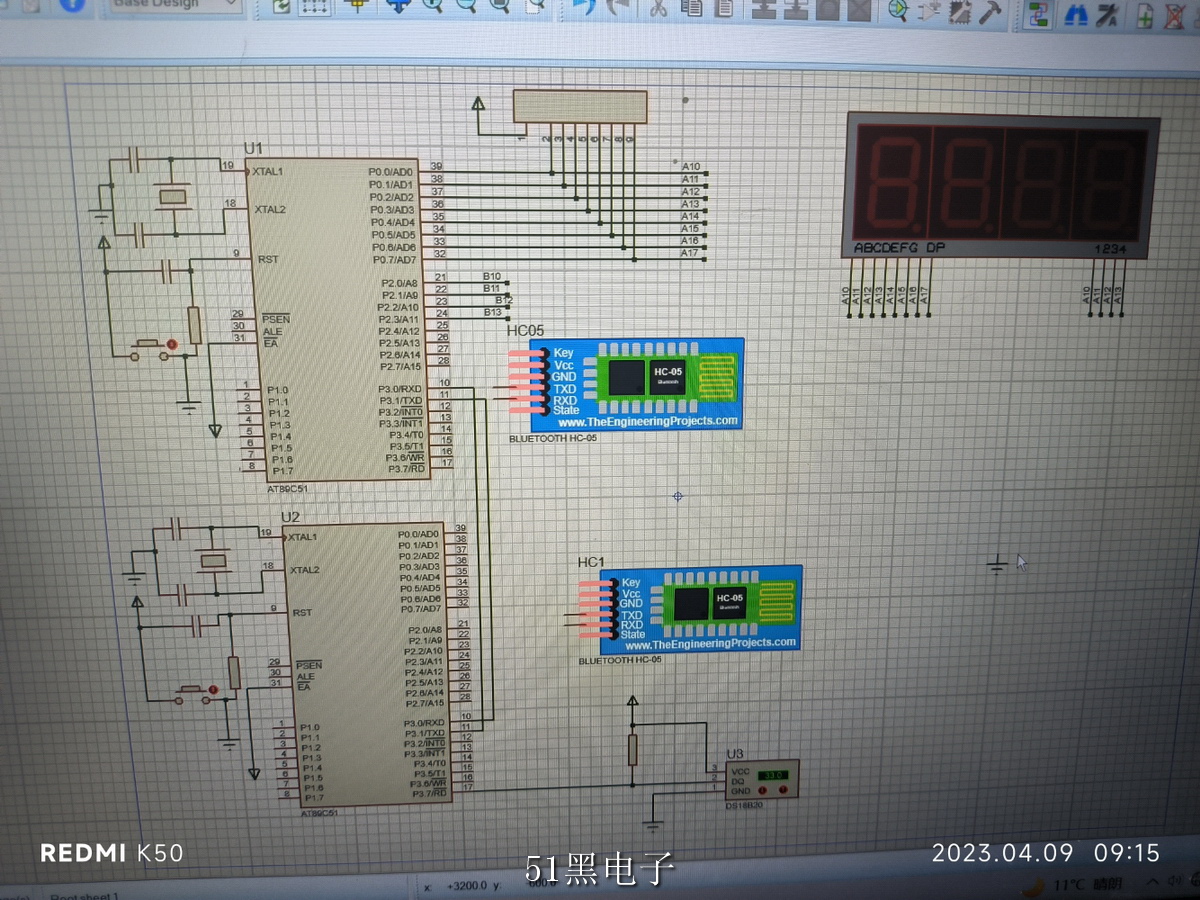Click the U1 component label

(253, 148)
